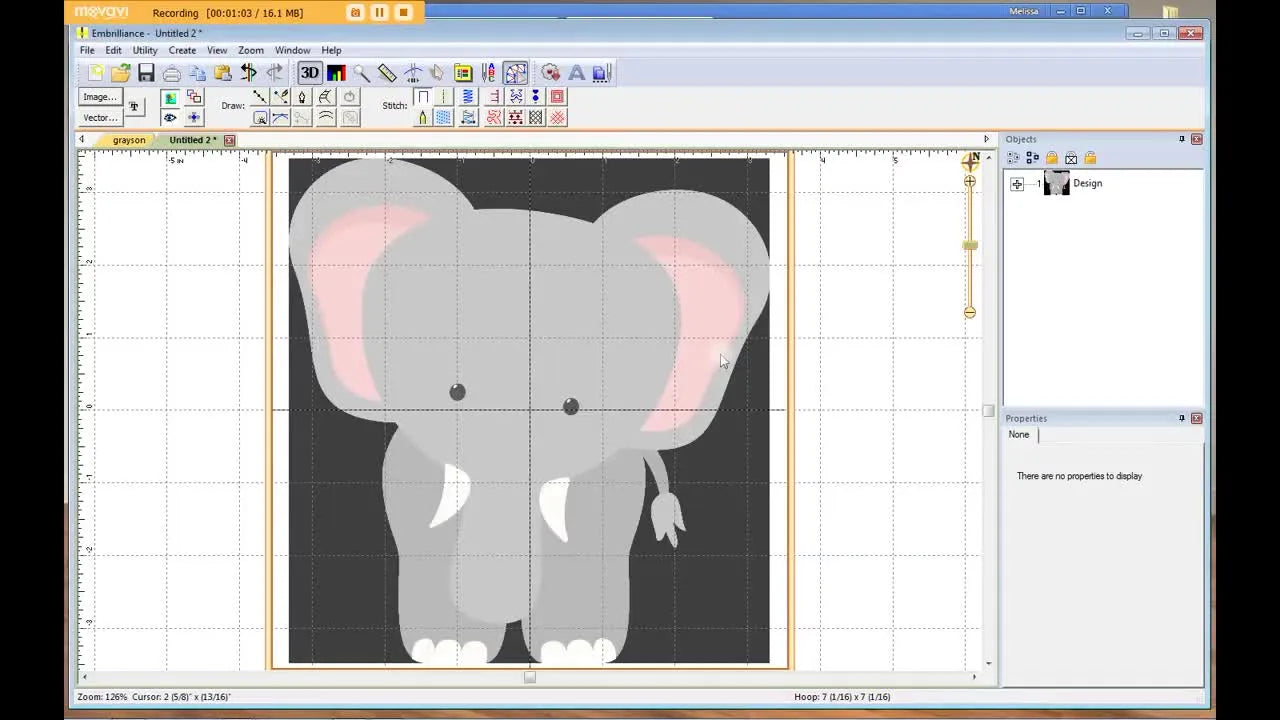The image size is (1280, 720).
Task: Click the Print icon
Action: pyautogui.click(x=171, y=73)
